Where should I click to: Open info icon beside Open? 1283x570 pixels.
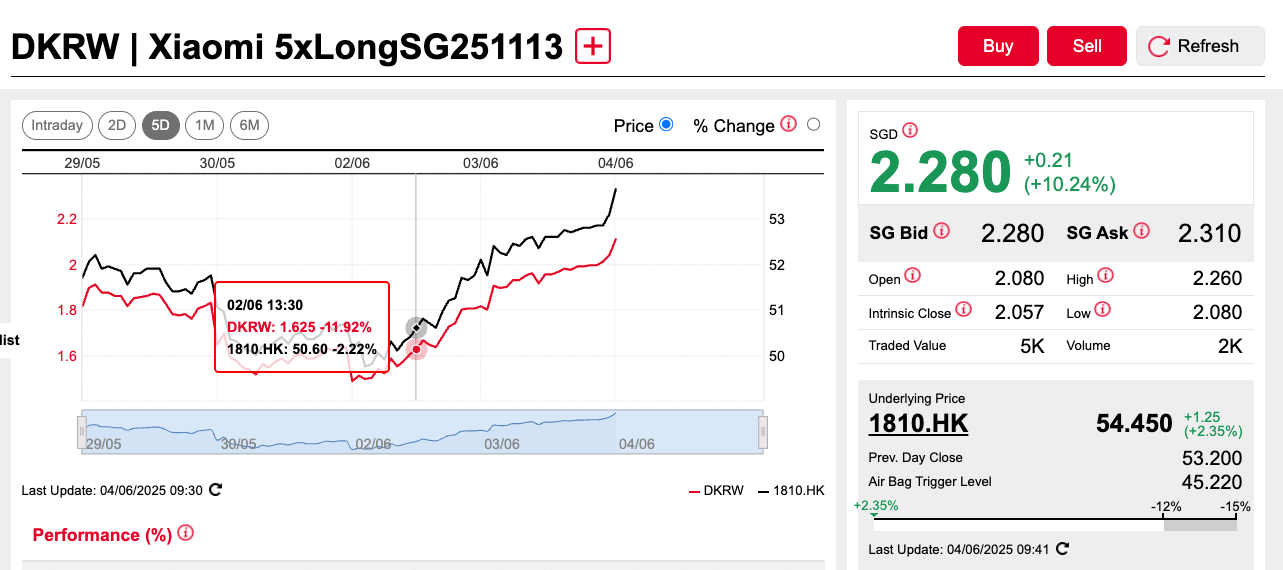coord(913,277)
